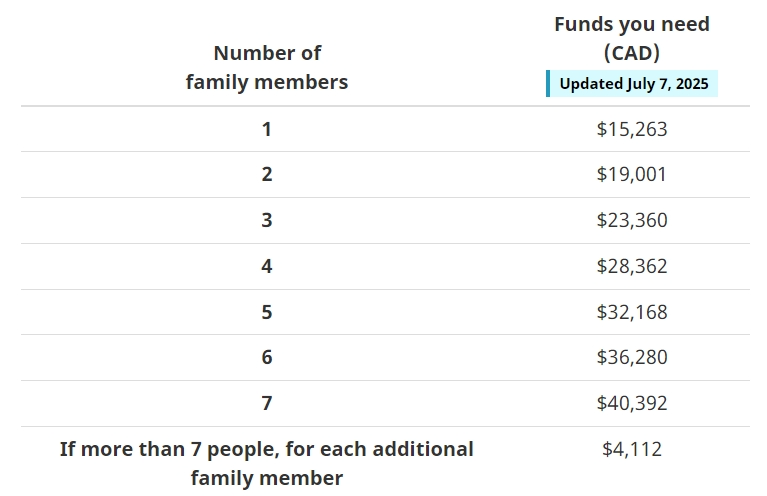This screenshot has height=496, width=767.
Task: Select family member count 1
Action: (x=267, y=129)
